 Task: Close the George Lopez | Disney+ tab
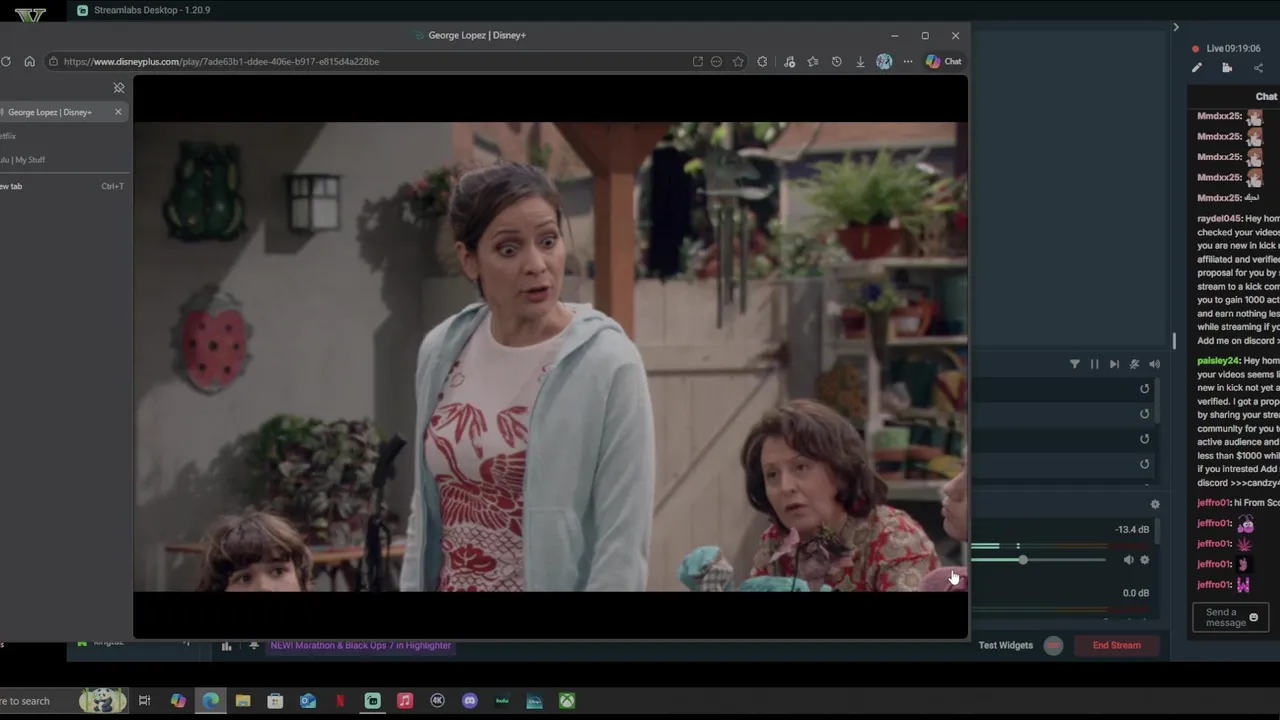point(118,112)
